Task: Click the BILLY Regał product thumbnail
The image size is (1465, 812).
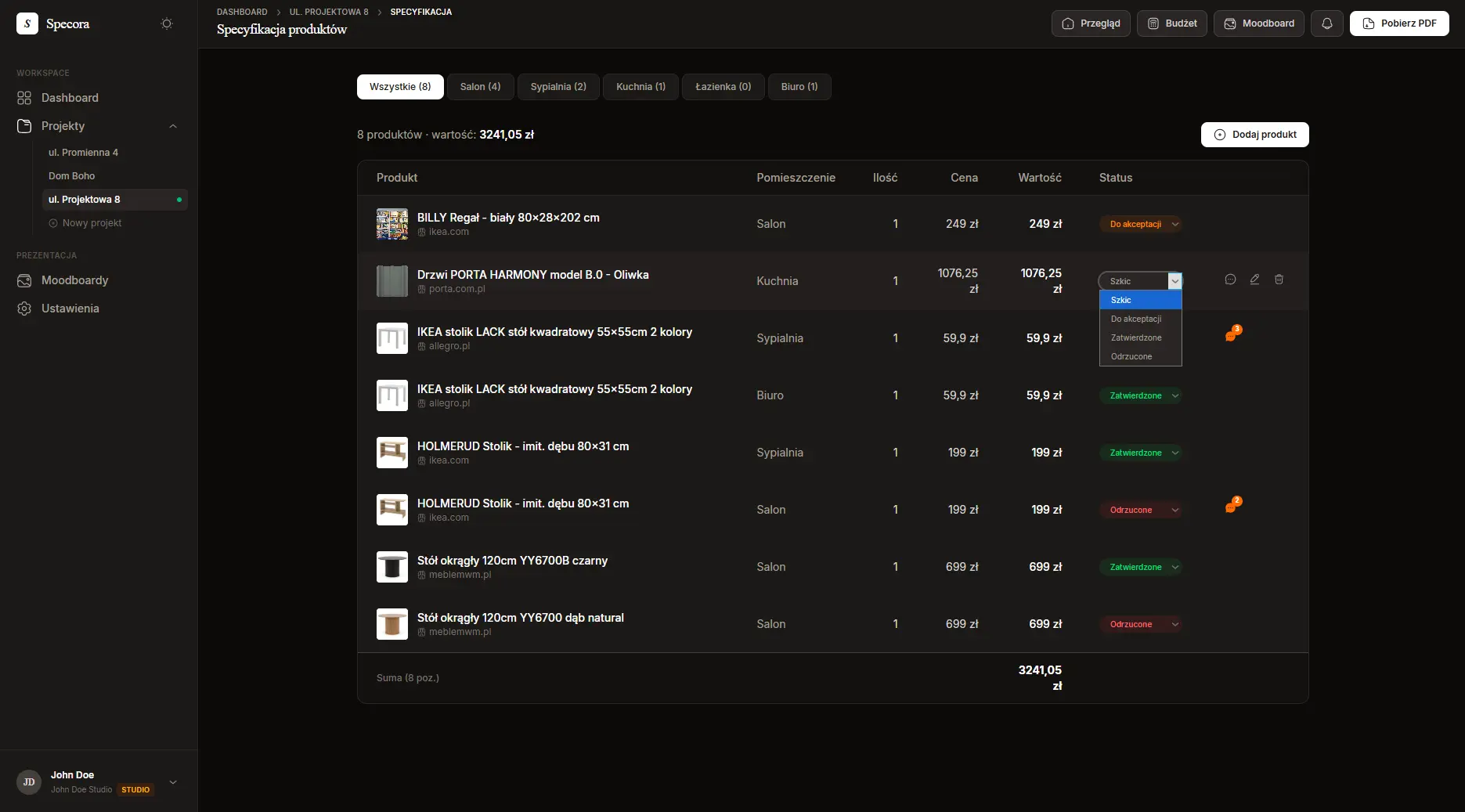Action: [392, 224]
